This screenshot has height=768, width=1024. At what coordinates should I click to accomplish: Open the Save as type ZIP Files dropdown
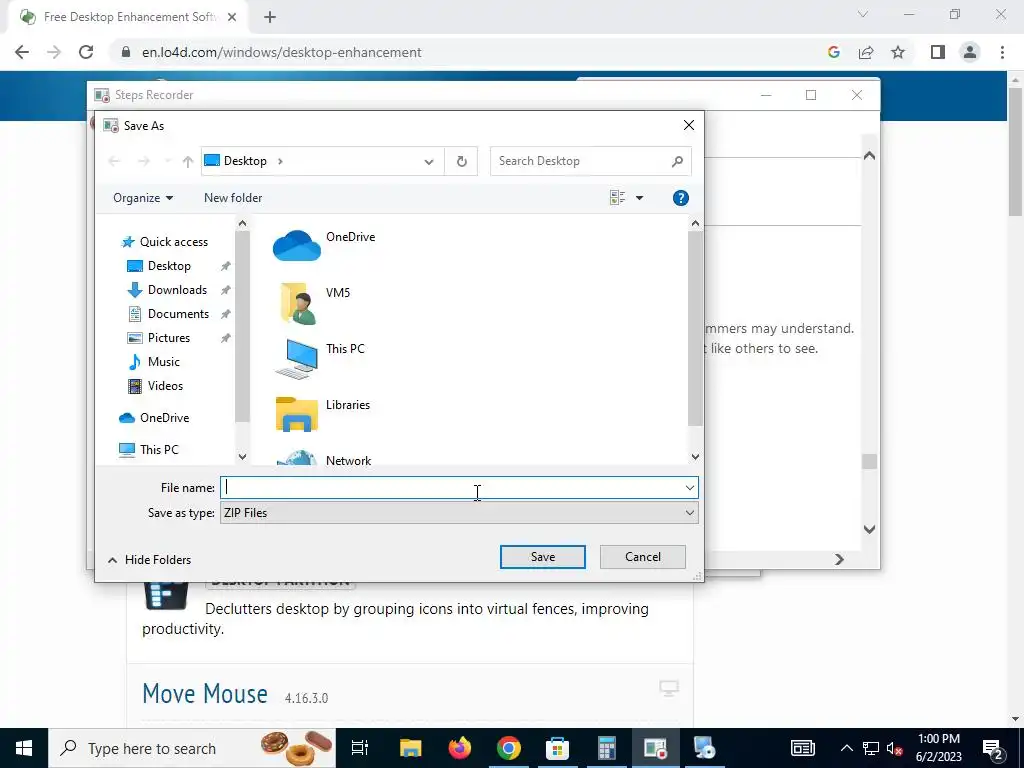459,513
